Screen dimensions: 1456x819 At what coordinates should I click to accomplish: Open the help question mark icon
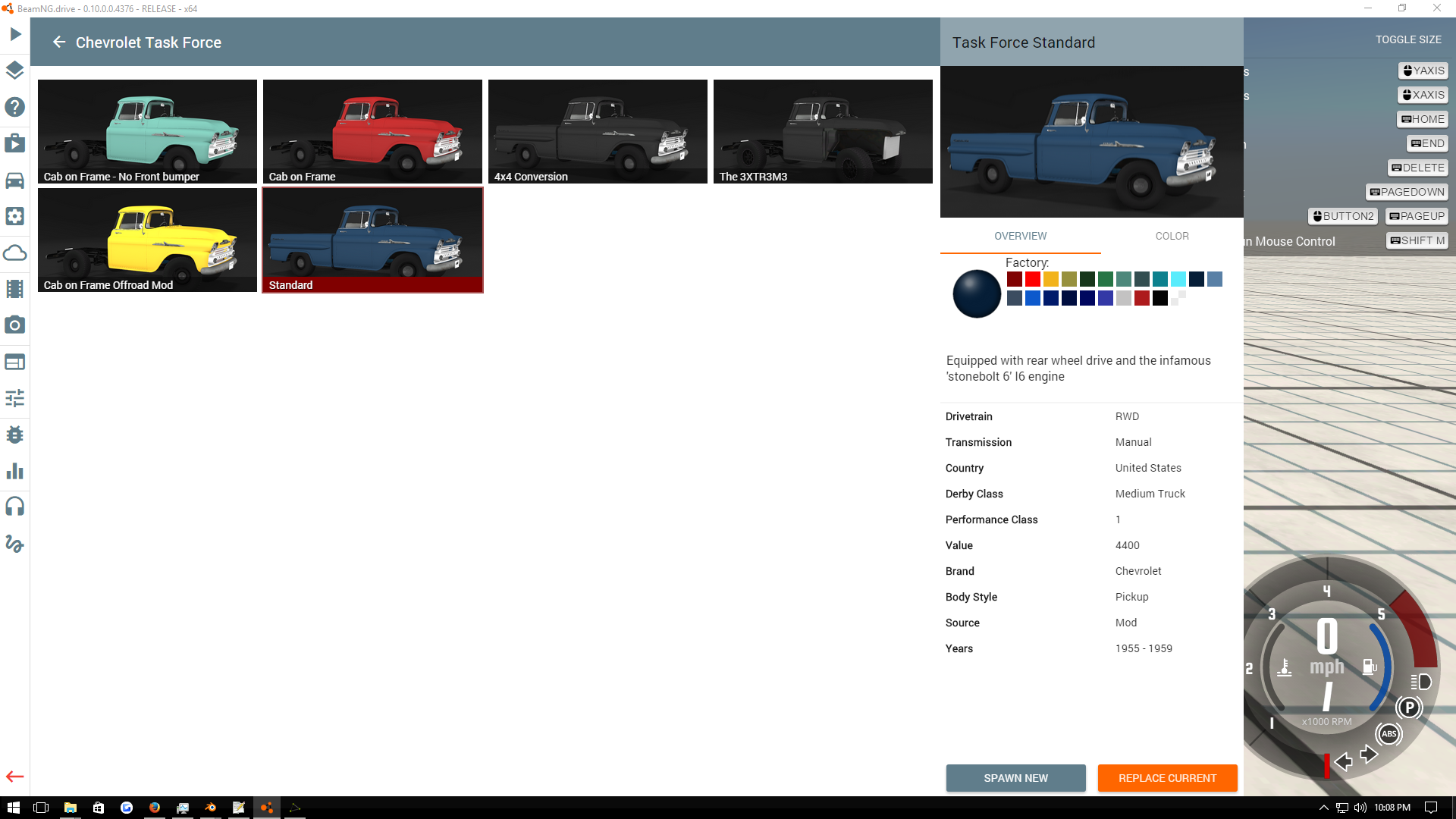point(15,107)
